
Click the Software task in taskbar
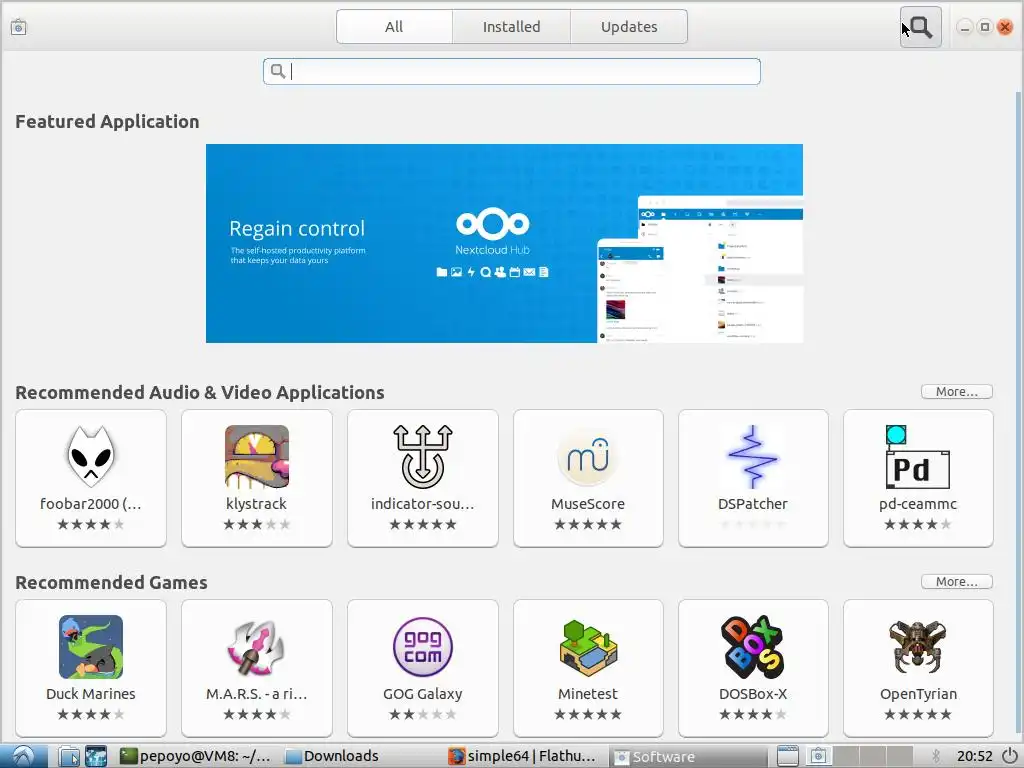(689, 756)
